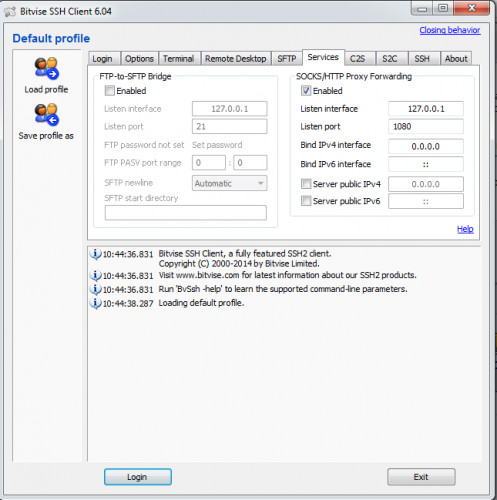Image resolution: width=497 pixels, height=500 pixels.
Task: Select the Remote Desktop tab
Action: (x=236, y=59)
